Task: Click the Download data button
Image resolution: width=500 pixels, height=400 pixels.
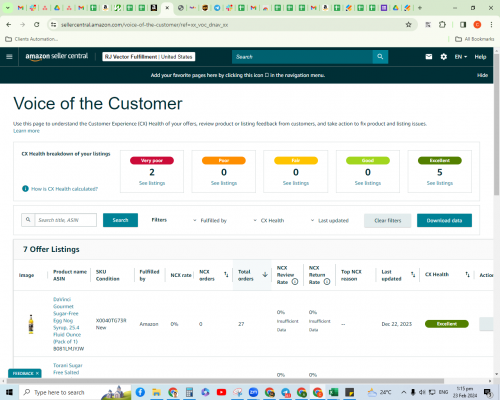Action: 444,220
